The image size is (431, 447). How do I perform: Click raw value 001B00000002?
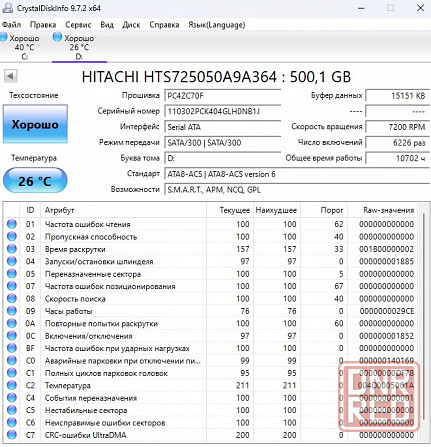click(386, 249)
